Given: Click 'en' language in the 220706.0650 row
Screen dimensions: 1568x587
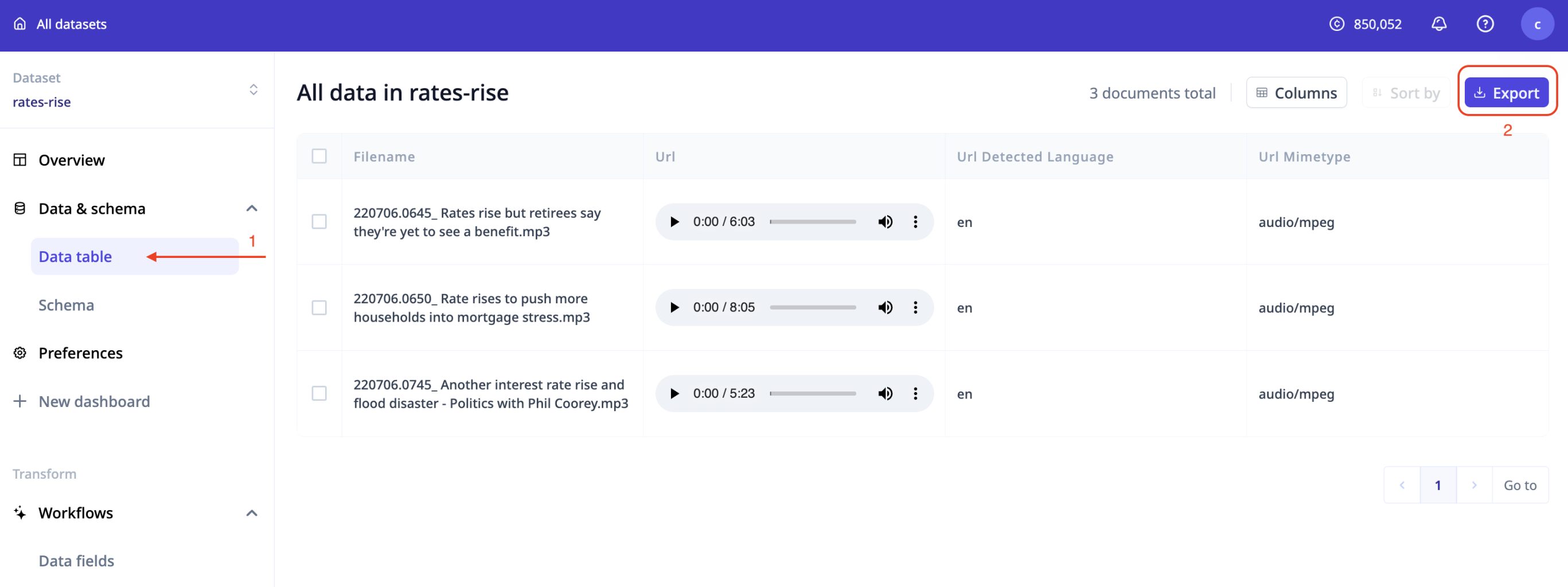Looking at the screenshot, I should tap(964, 307).
